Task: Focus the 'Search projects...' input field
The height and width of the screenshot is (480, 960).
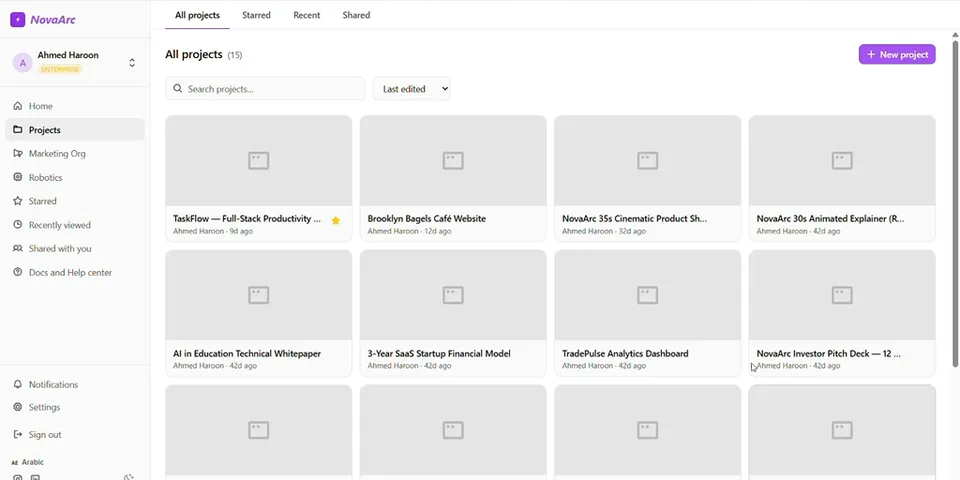Action: (x=265, y=89)
